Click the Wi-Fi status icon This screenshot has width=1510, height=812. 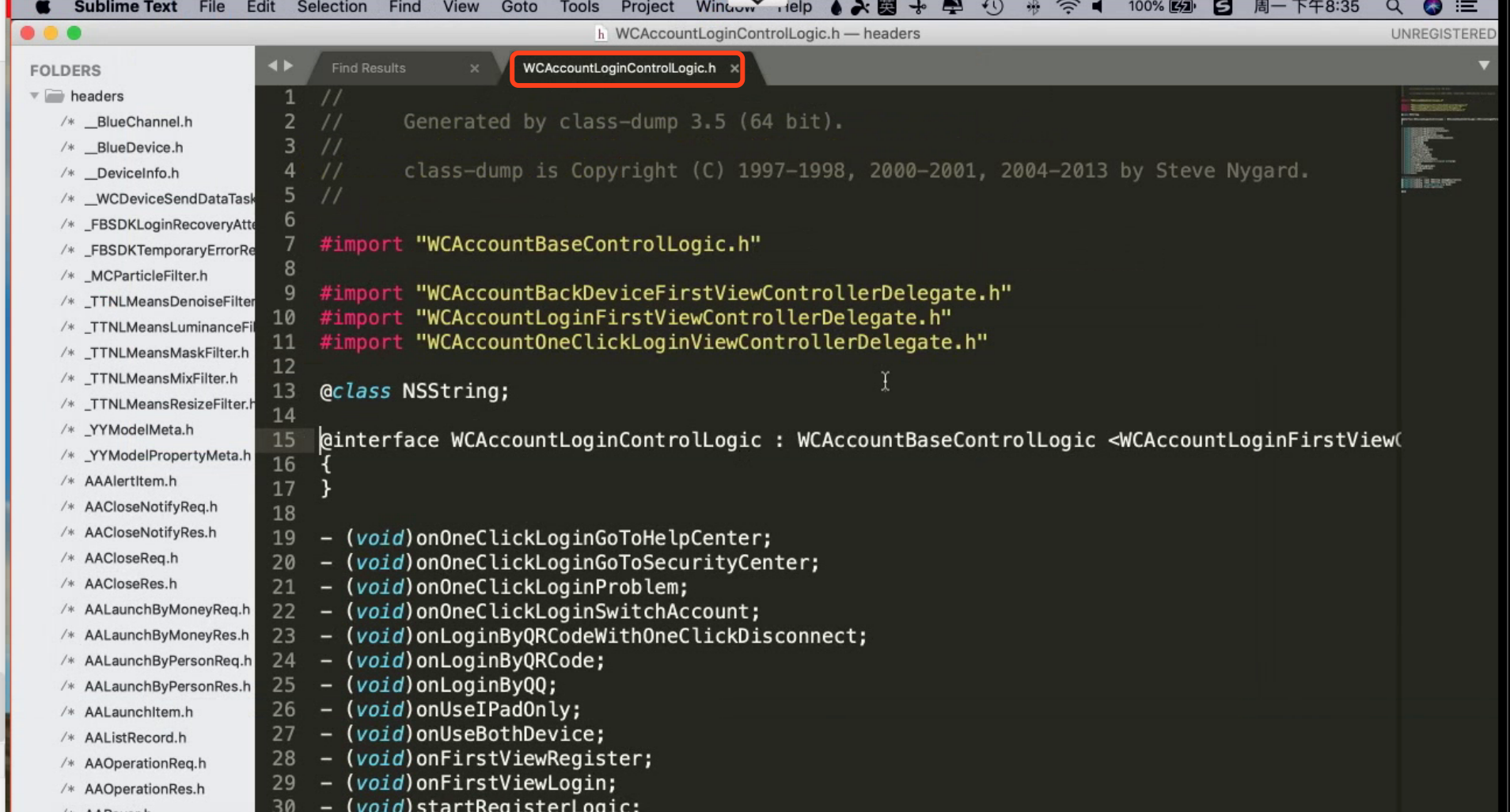tap(1068, 7)
